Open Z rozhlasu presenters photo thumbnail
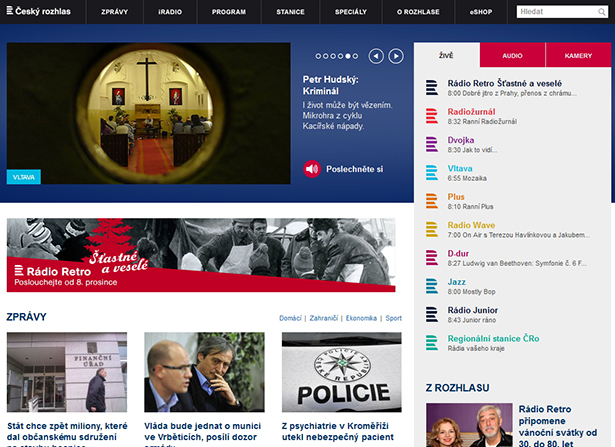Viewport: 615px width, 447px height. coord(469,425)
